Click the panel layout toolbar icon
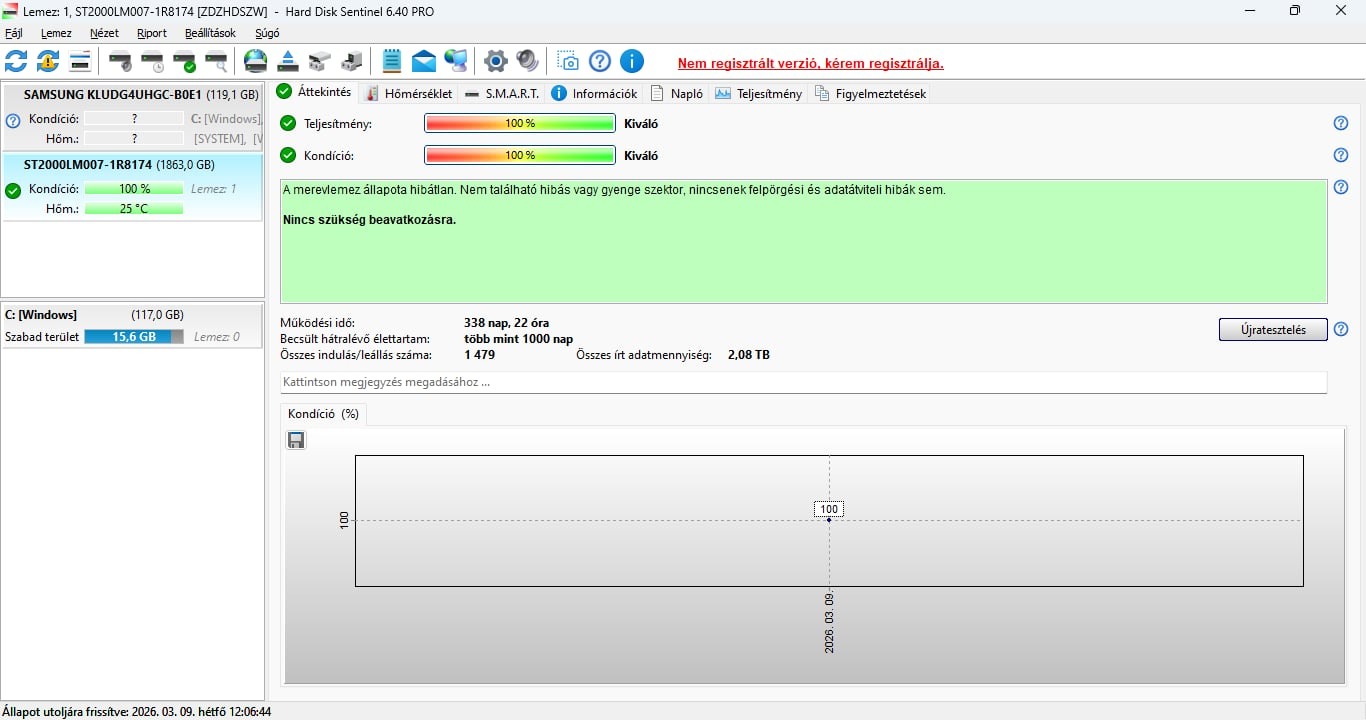The image size is (1366, 720). pyautogui.click(x=80, y=61)
